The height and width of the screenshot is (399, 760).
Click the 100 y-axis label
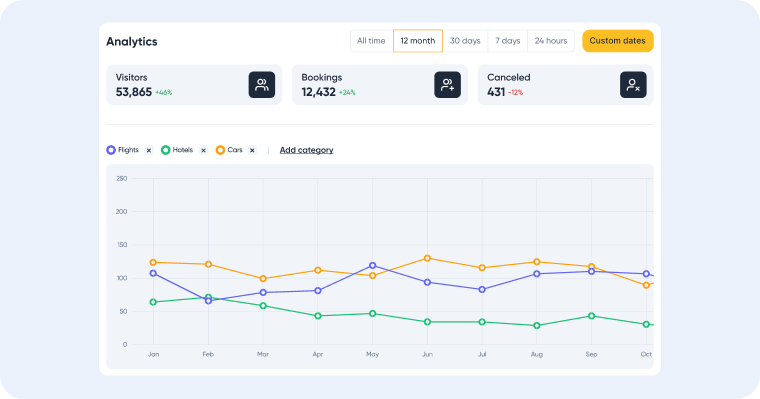122,278
